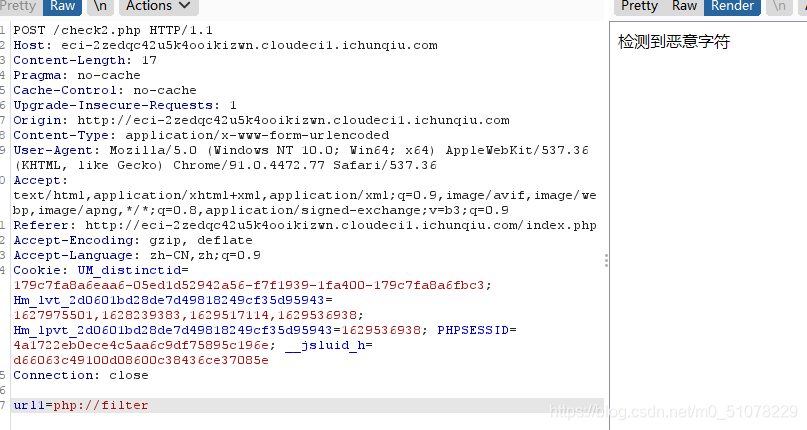
Task: Click the Upgrade-Insecure-Requests header
Action: tap(125, 105)
